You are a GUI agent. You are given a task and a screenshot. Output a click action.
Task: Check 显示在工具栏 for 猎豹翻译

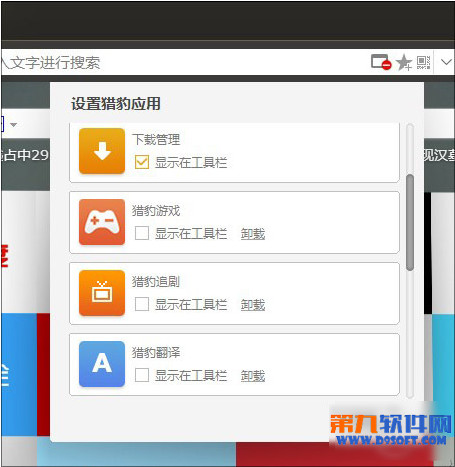click(x=142, y=375)
